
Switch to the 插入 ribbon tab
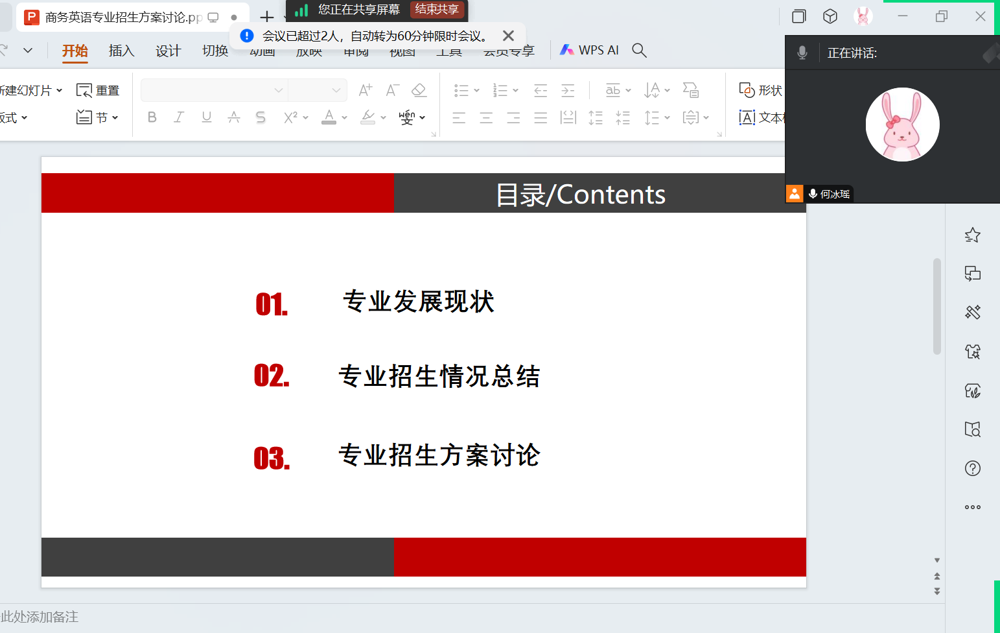[x=121, y=49]
